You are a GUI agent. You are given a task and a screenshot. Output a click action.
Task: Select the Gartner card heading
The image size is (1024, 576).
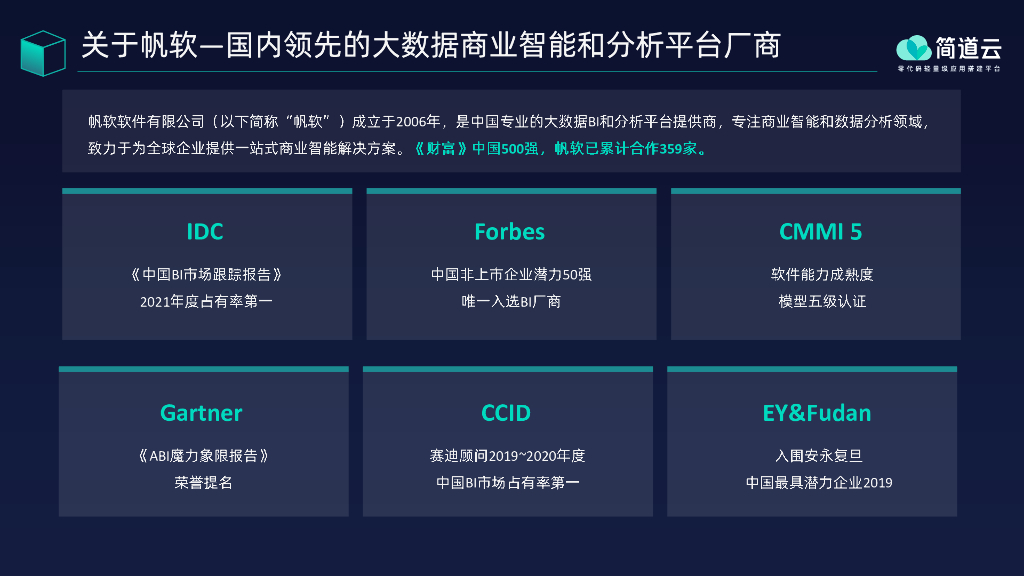(x=201, y=413)
